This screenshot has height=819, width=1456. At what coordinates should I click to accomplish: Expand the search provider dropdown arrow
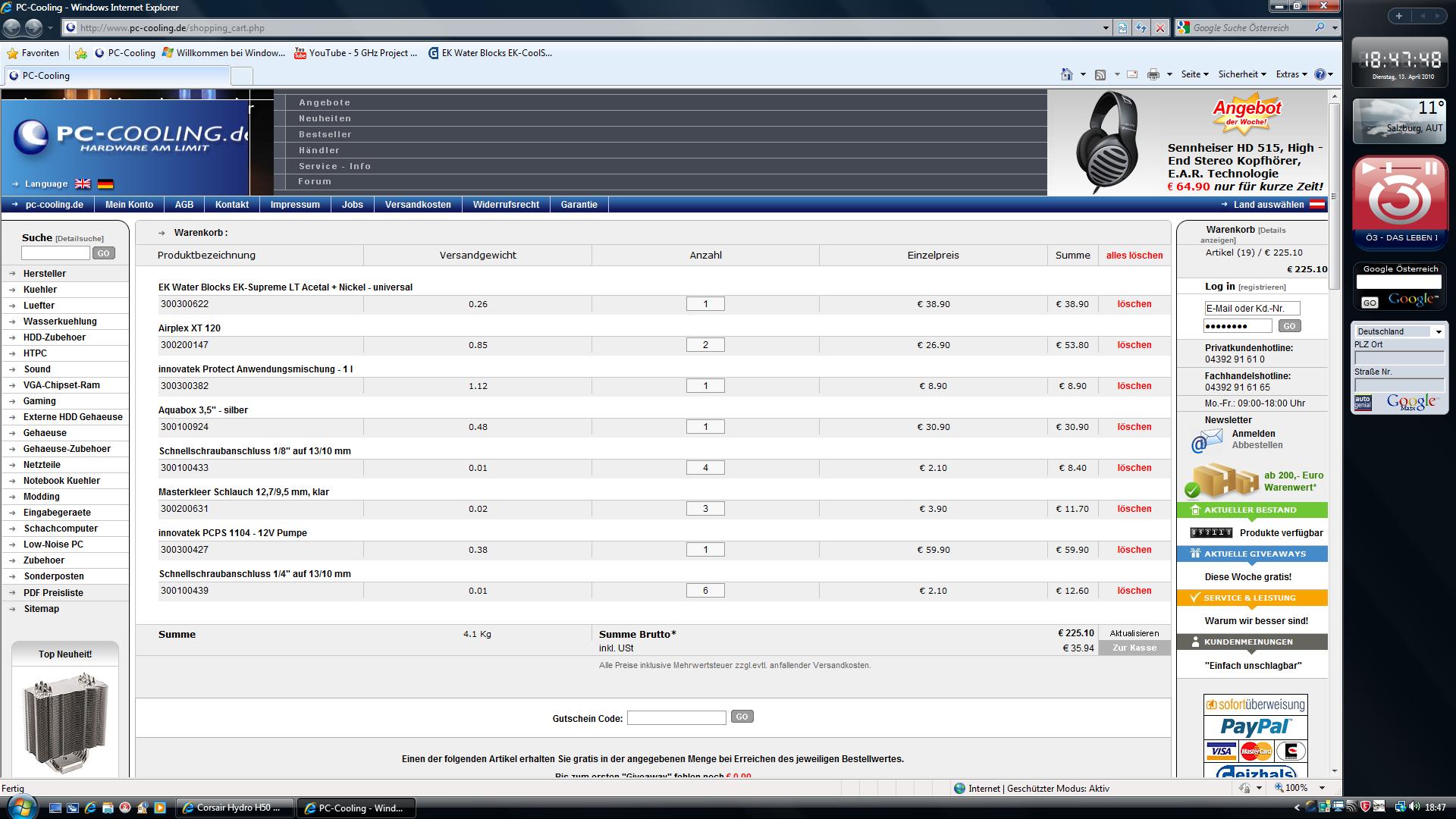[1335, 28]
